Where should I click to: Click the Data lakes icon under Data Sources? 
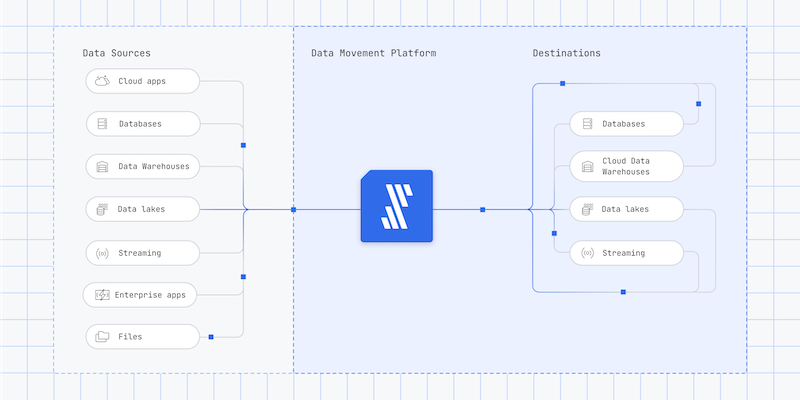[x=102, y=209]
